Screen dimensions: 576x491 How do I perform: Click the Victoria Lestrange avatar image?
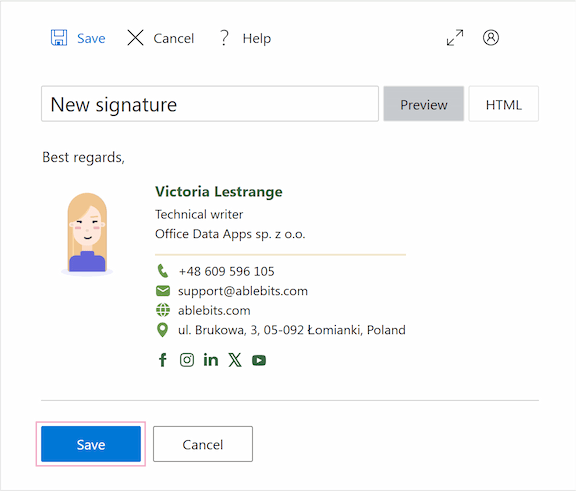tap(87, 234)
